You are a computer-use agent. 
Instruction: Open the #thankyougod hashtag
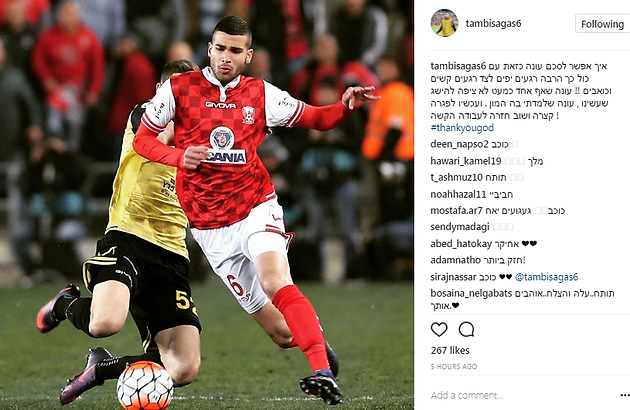click(462, 128)
